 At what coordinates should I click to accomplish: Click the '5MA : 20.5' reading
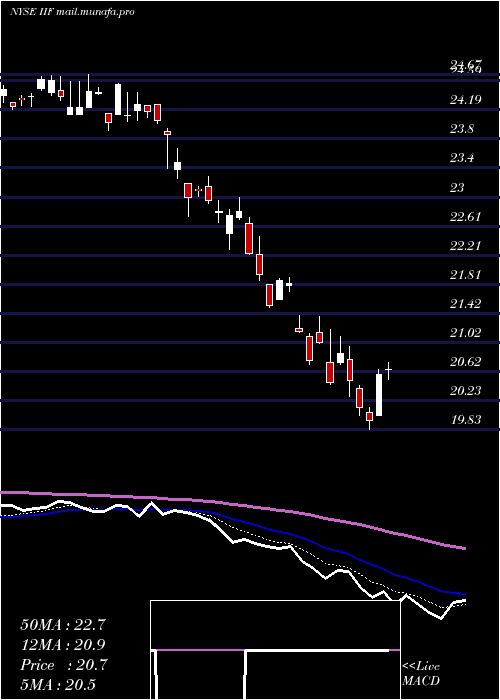[x=58, y=685]
